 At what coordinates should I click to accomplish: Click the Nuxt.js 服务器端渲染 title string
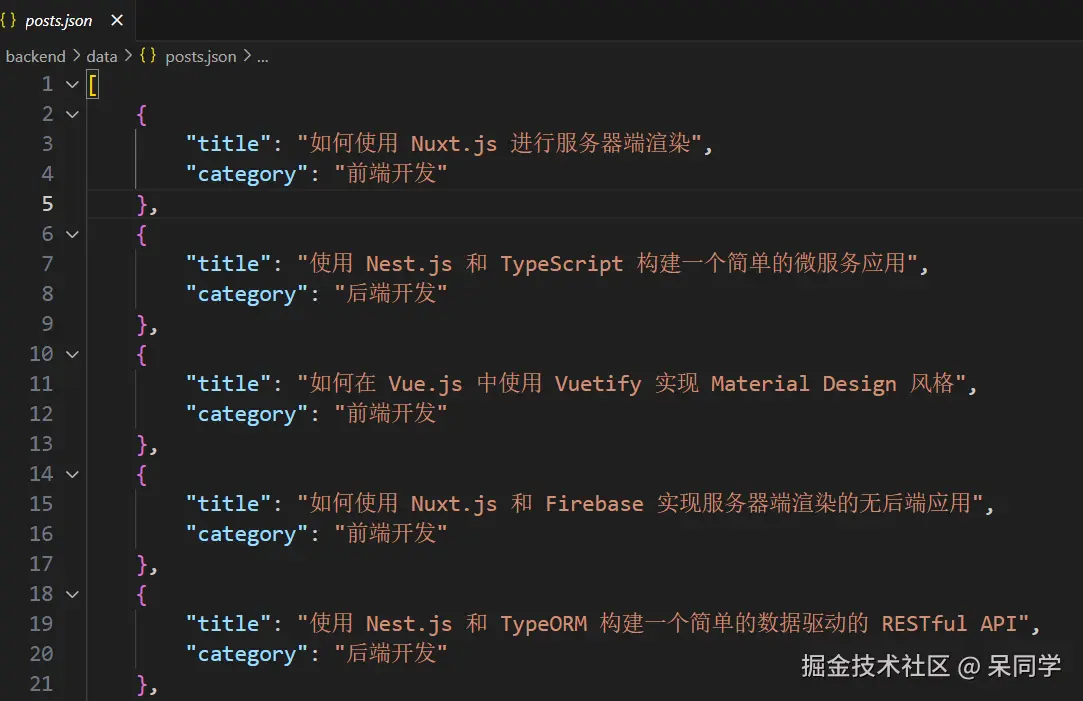coord(499,144)
